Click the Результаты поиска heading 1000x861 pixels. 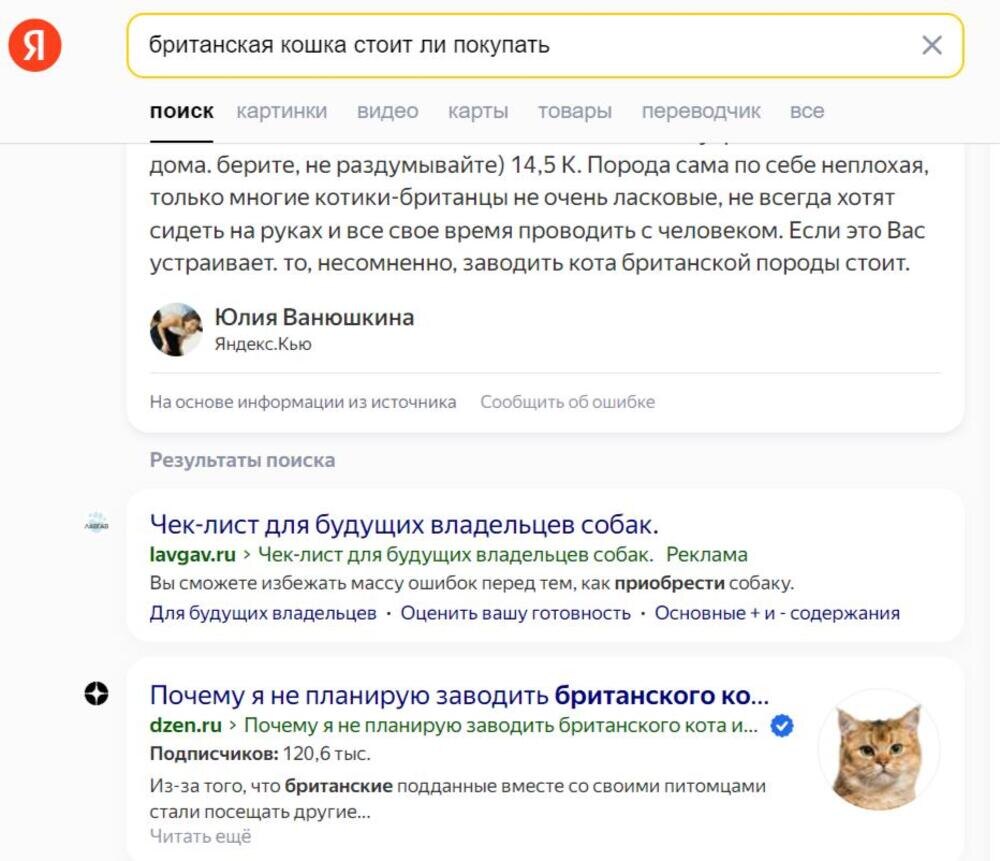coord(242,460)
